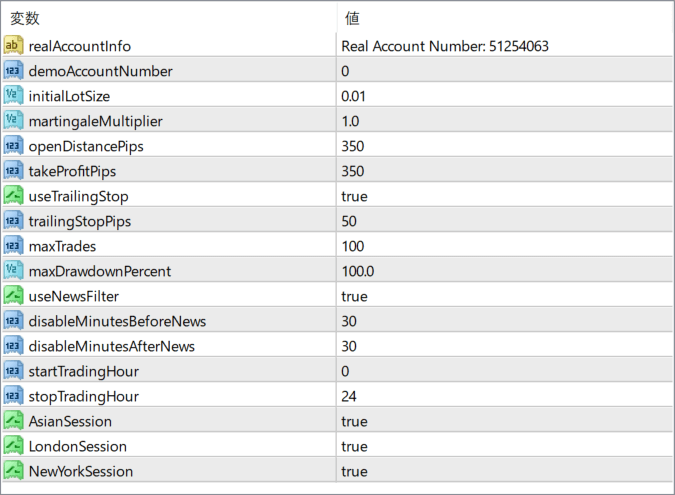Click the double-type icon beside maxDrawdownPercent

[x=13, y=271]
